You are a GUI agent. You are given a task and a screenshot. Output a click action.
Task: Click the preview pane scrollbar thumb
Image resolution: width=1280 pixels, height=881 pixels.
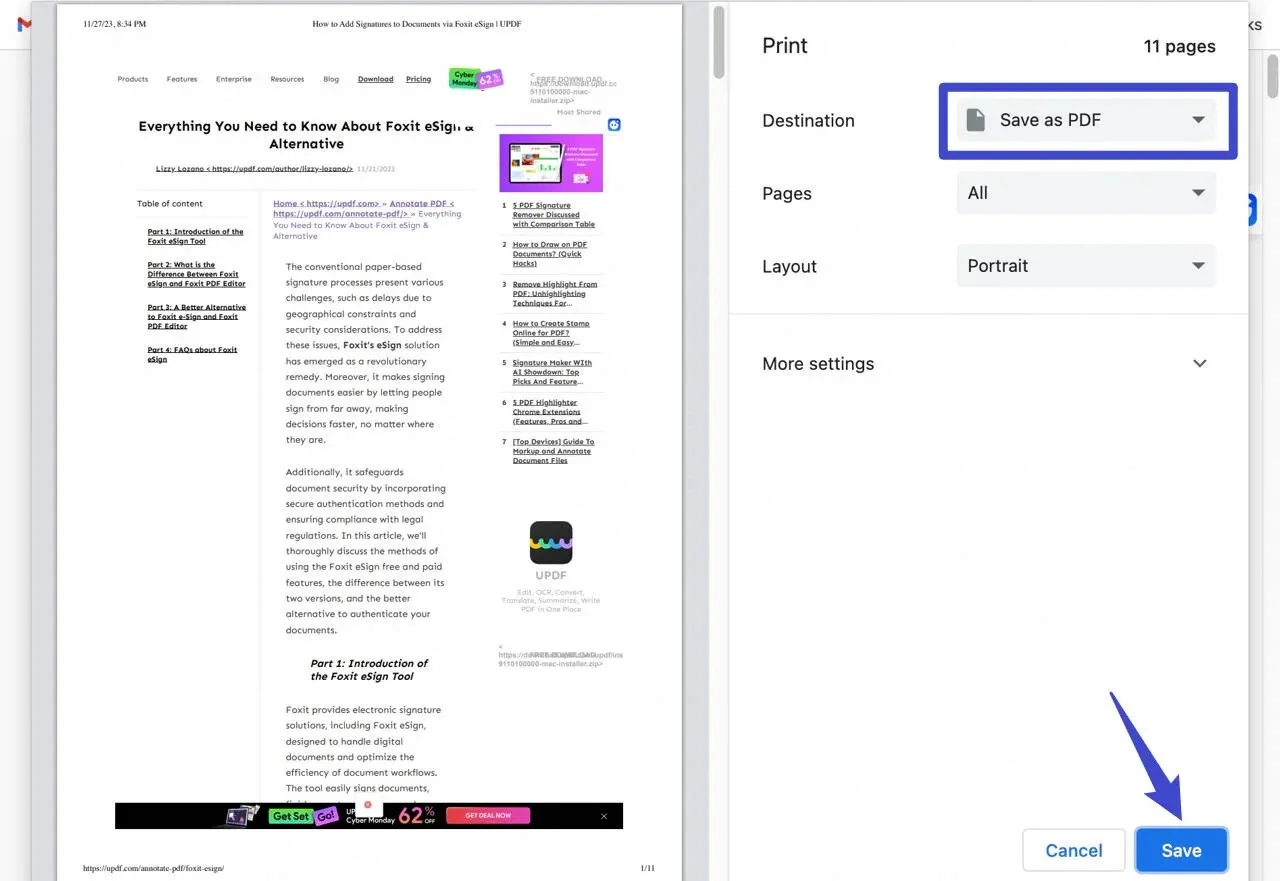pyautogui.click(x=718, y=41)
